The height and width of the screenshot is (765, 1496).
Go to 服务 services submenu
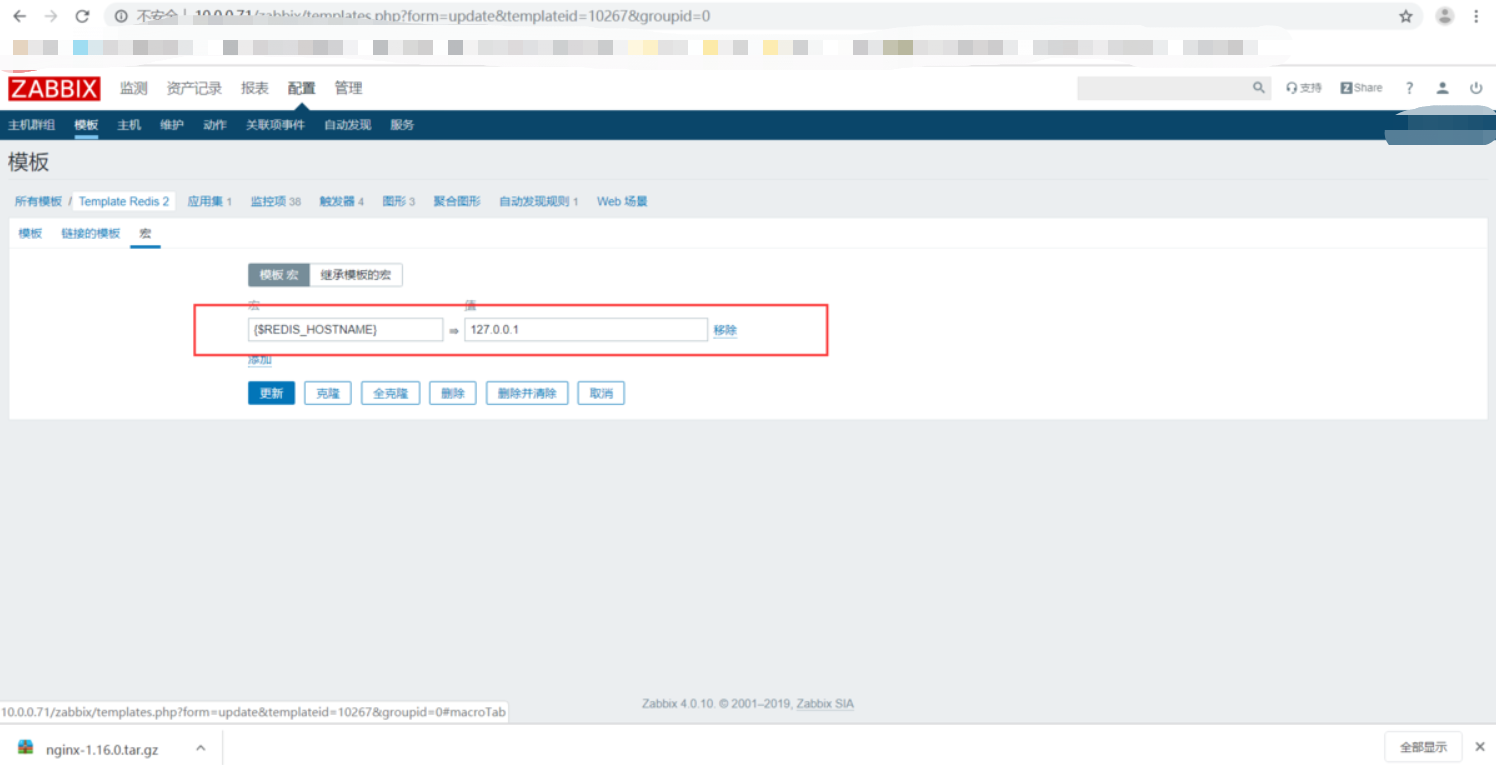point(402,125)
